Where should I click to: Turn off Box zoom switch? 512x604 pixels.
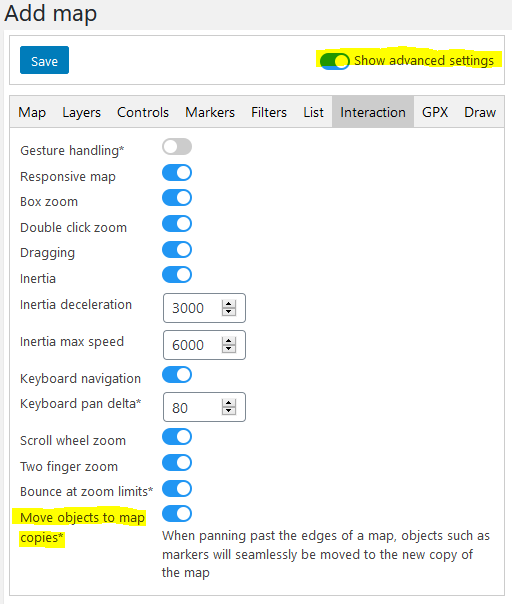177,198
